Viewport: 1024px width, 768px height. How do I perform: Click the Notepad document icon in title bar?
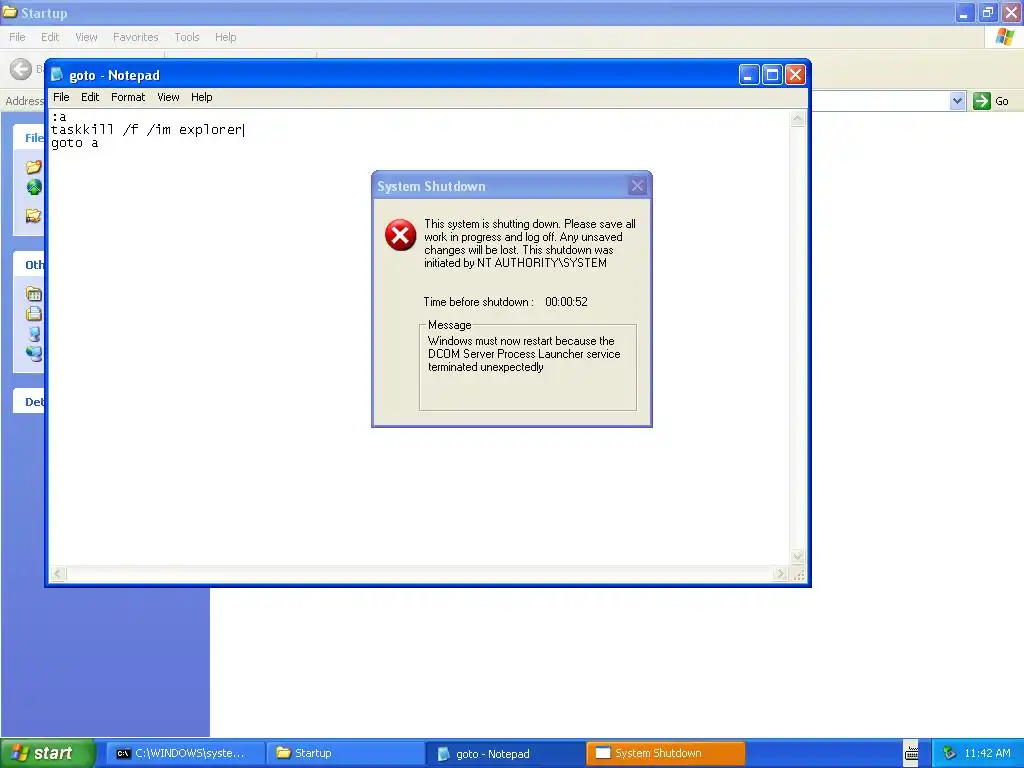tap(57, 74)
